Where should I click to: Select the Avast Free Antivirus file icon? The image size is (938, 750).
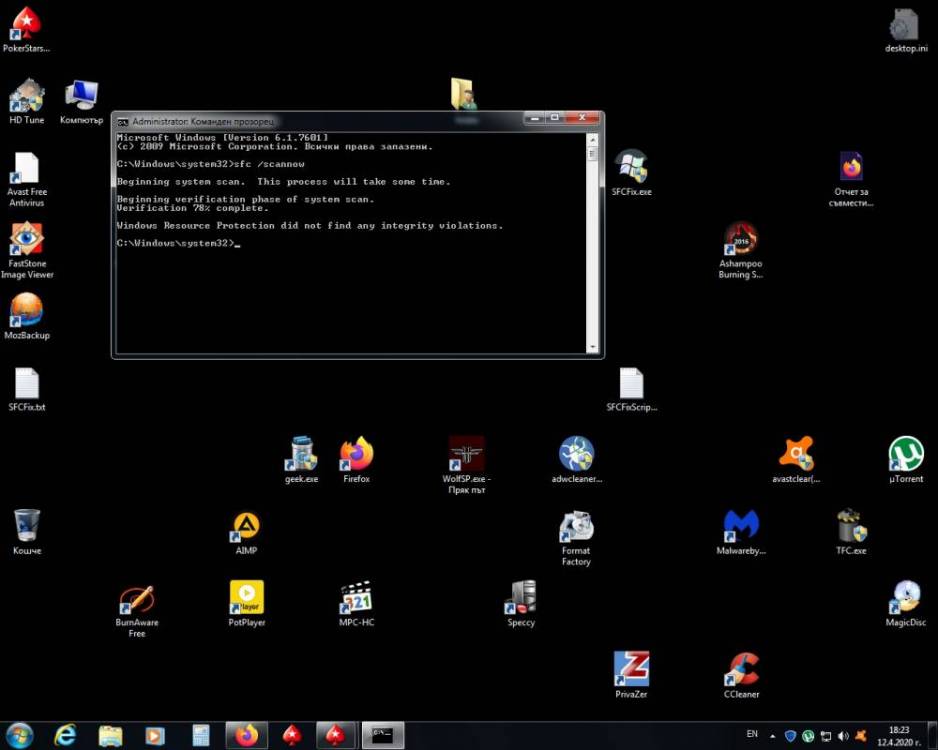(x=26, y=179)
